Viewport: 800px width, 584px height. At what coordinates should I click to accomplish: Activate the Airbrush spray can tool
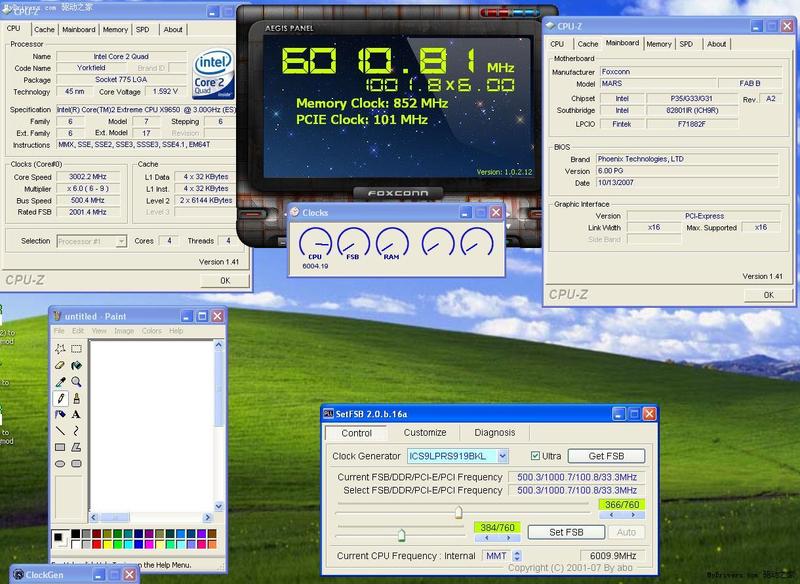point(60,414)
